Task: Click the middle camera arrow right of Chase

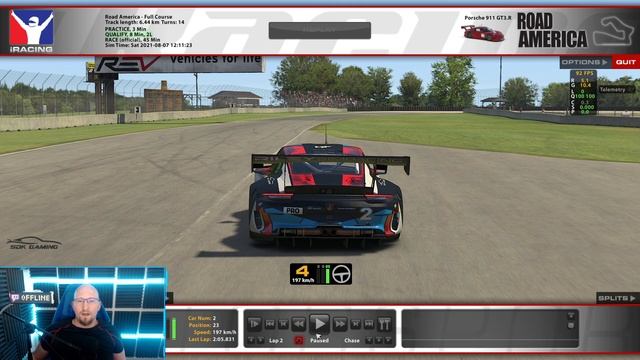Action: 378,340
